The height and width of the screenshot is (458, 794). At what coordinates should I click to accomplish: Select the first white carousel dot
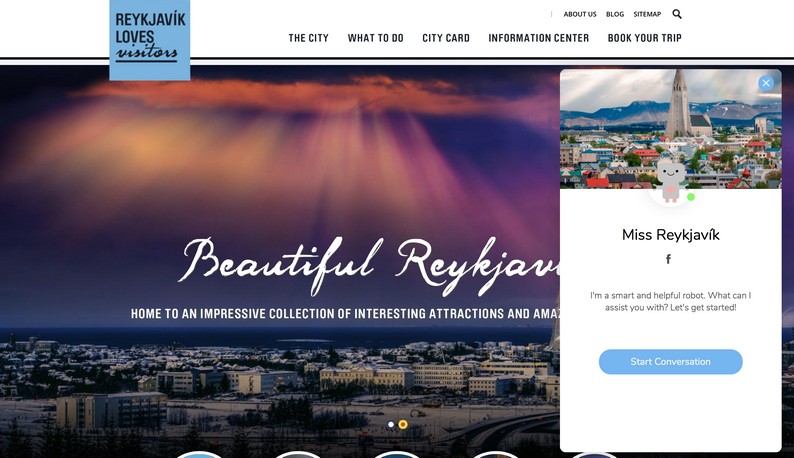(391, 425)
